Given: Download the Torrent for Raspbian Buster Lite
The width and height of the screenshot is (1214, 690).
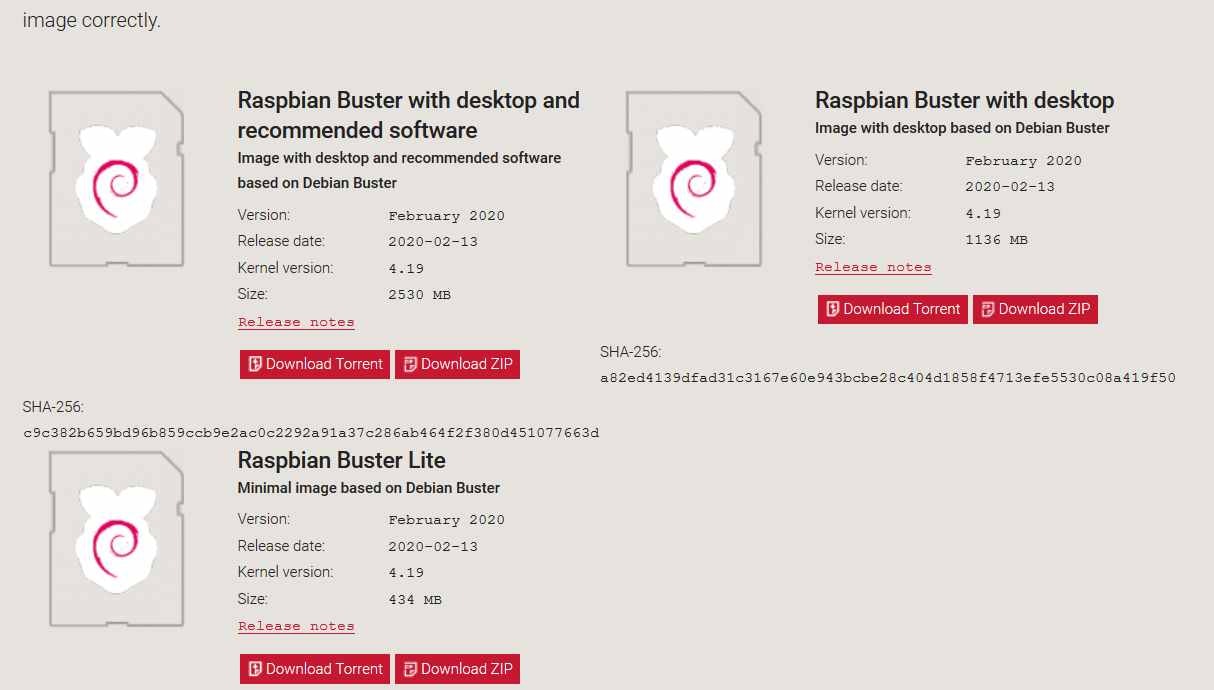Looking at the screenshot, I should tap(314, 669).
